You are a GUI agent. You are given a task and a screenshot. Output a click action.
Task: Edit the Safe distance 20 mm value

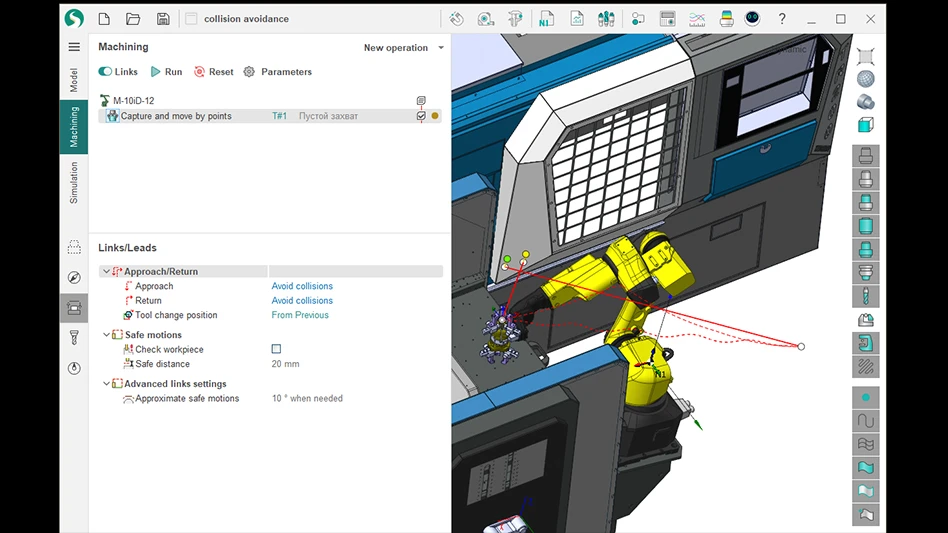point(285,364)
